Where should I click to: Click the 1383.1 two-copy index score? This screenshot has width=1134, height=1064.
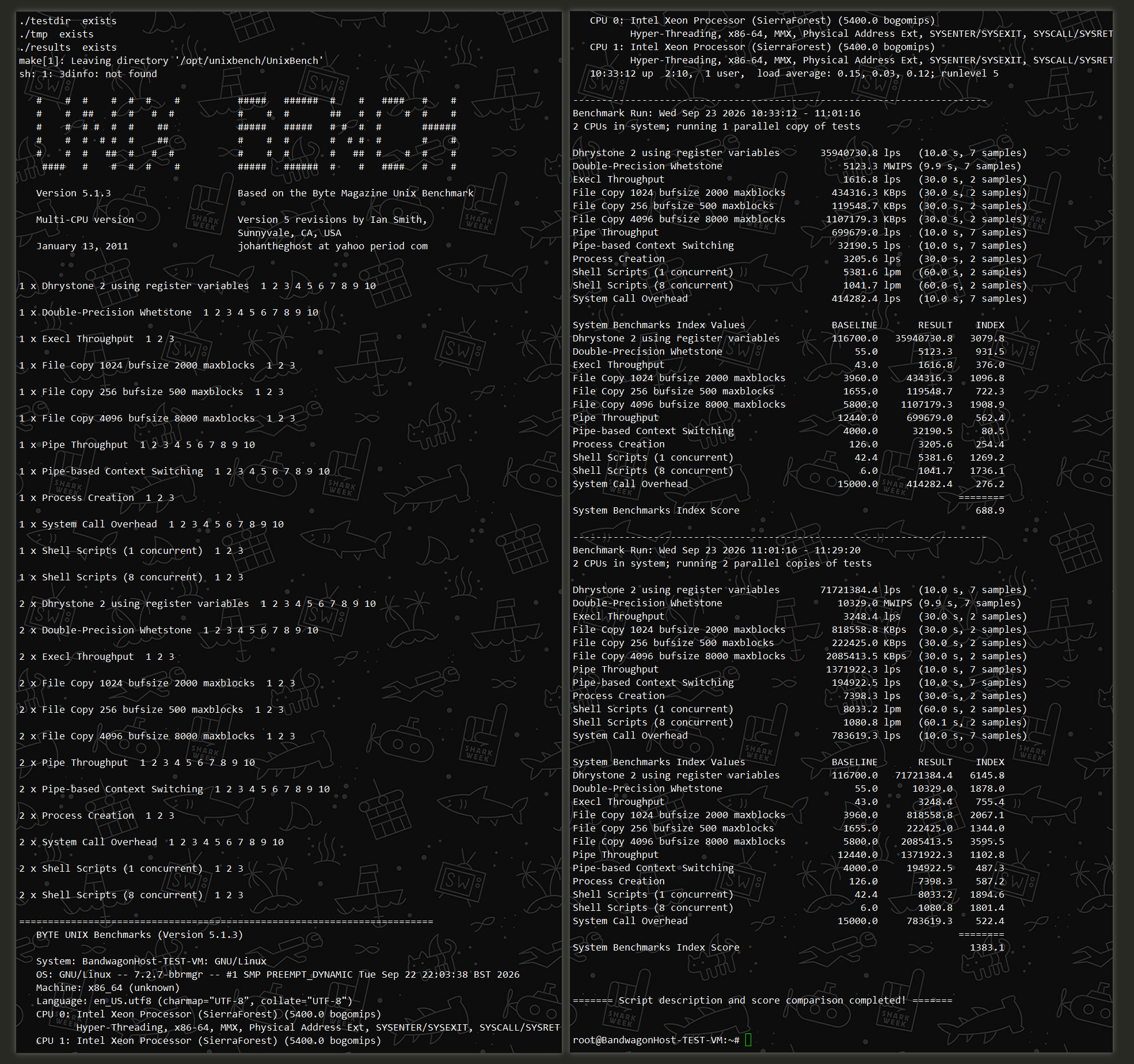pyautogui.click(x=987, y=947)
